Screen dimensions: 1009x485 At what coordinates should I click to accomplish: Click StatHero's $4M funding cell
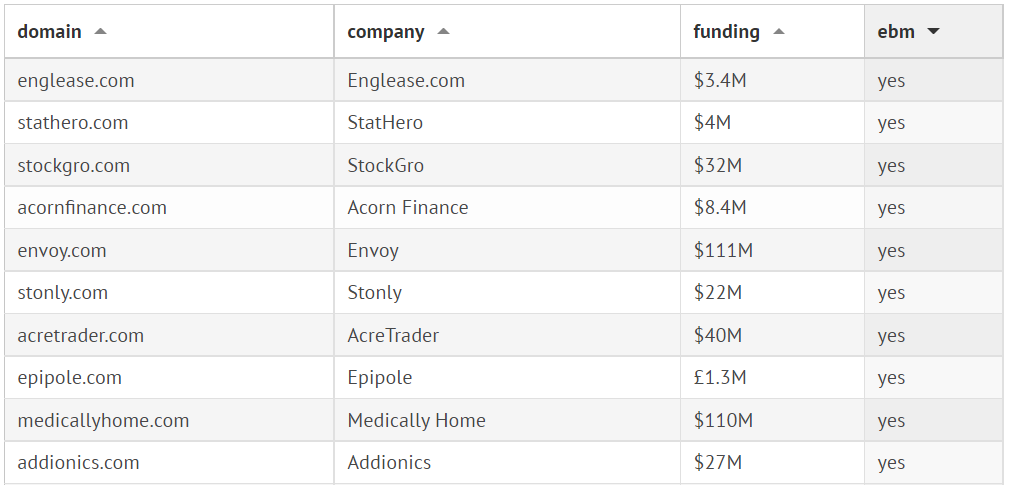712,123
